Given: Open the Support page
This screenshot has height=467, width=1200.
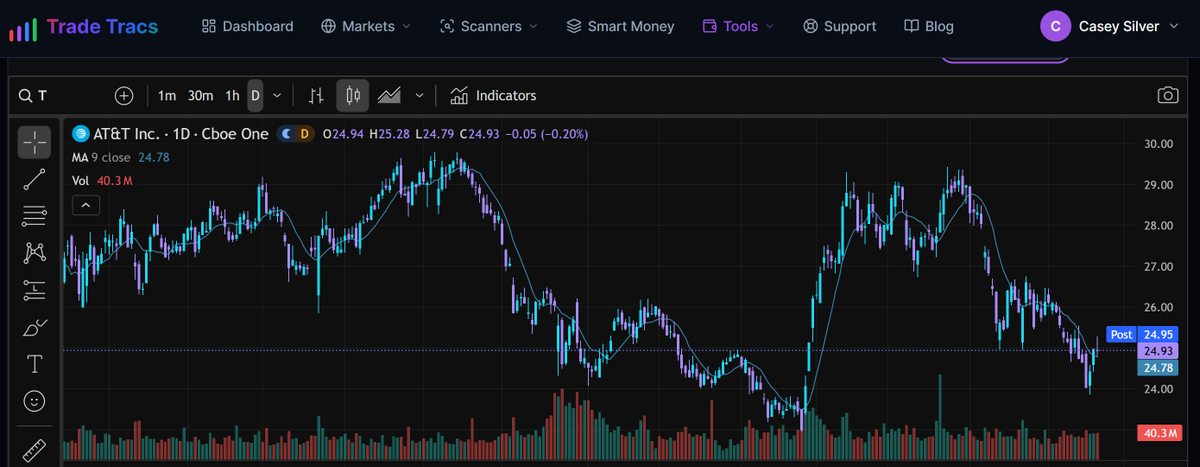Looking at the screenshot, I should [840, 27].
